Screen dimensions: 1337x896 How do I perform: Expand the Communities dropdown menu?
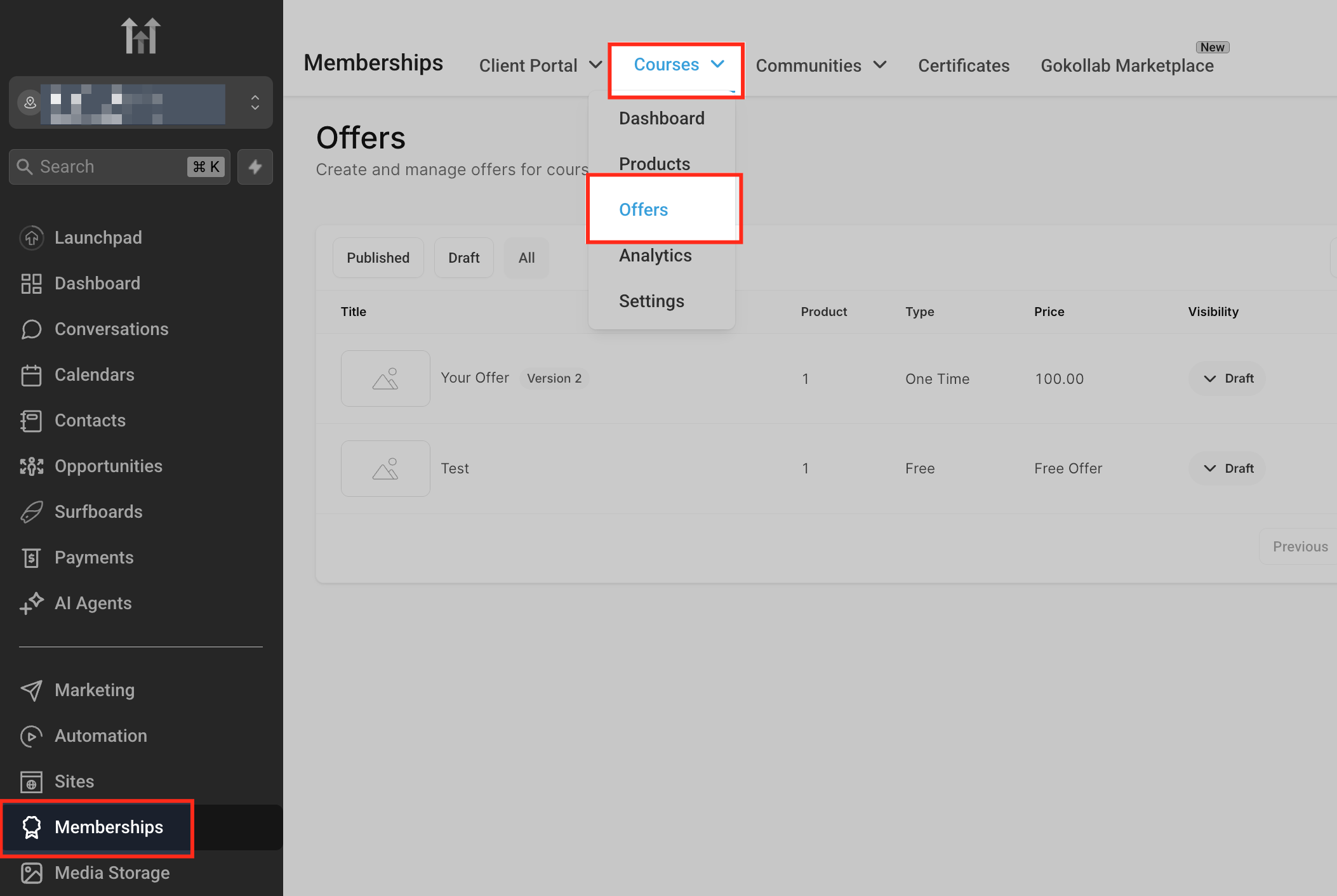point(820,65)
